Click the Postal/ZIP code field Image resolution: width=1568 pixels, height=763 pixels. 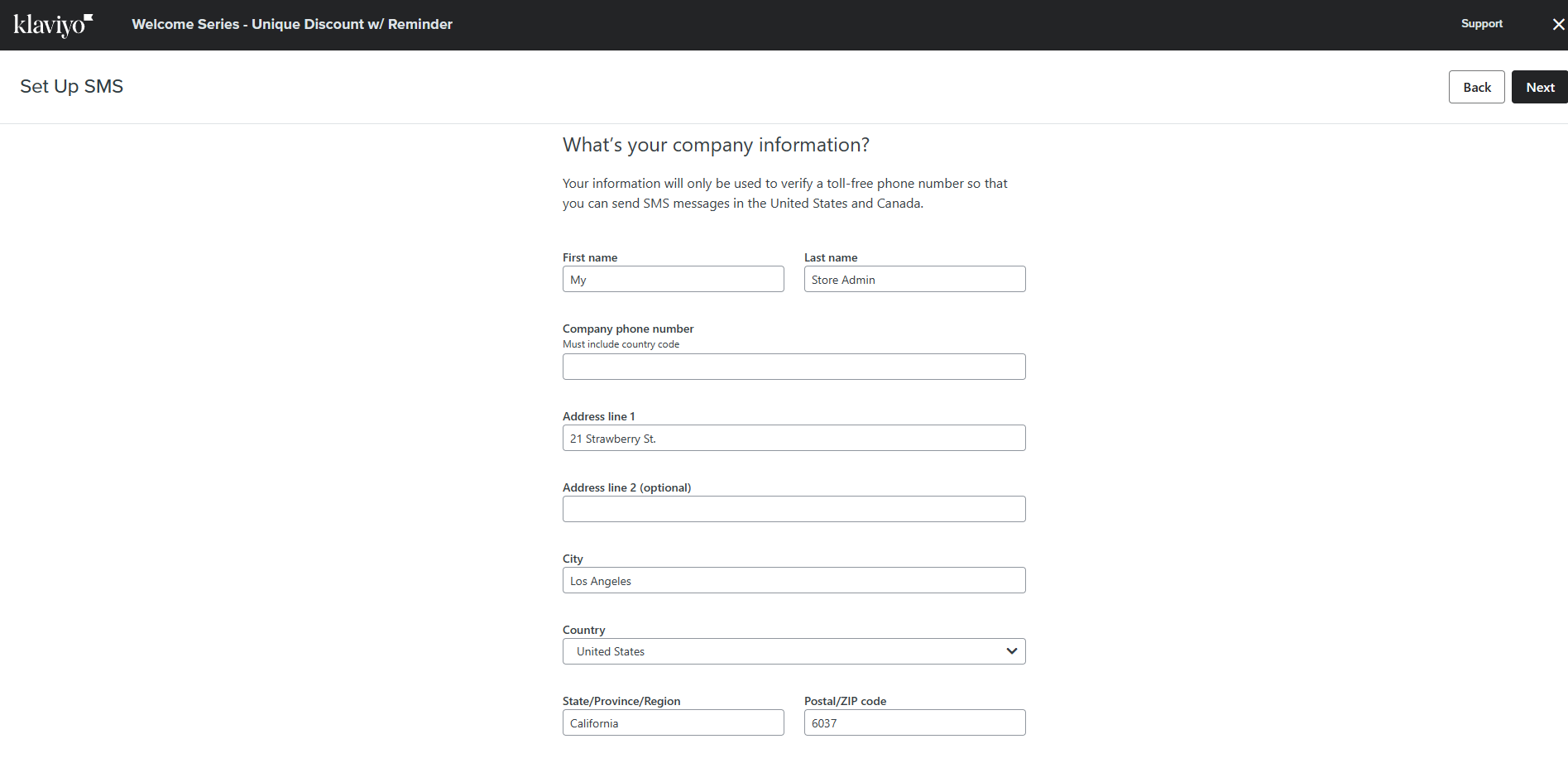[x=914, y=722]
